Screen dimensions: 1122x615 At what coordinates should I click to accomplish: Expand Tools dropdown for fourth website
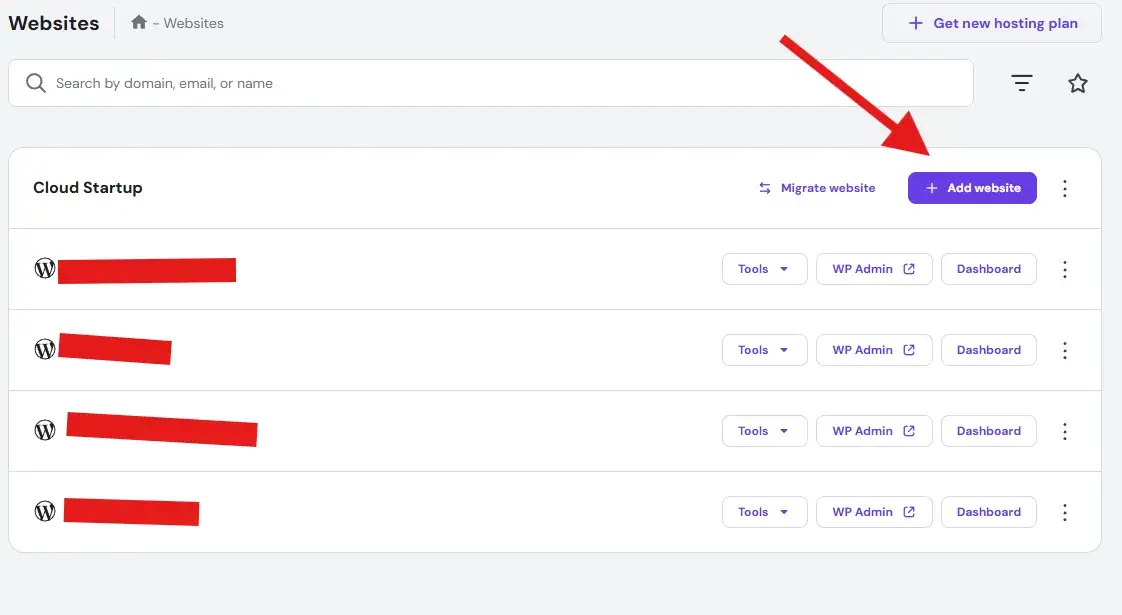(x=764, y=512)
